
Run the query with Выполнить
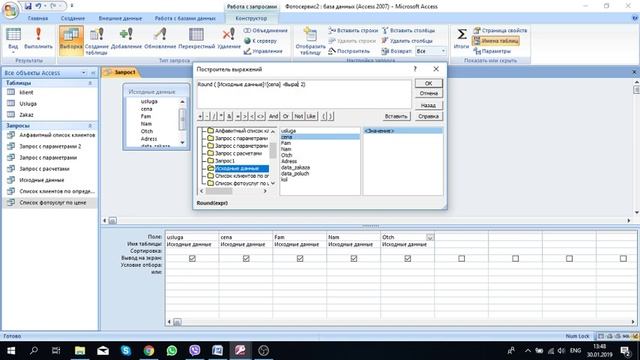coord(38,39)
